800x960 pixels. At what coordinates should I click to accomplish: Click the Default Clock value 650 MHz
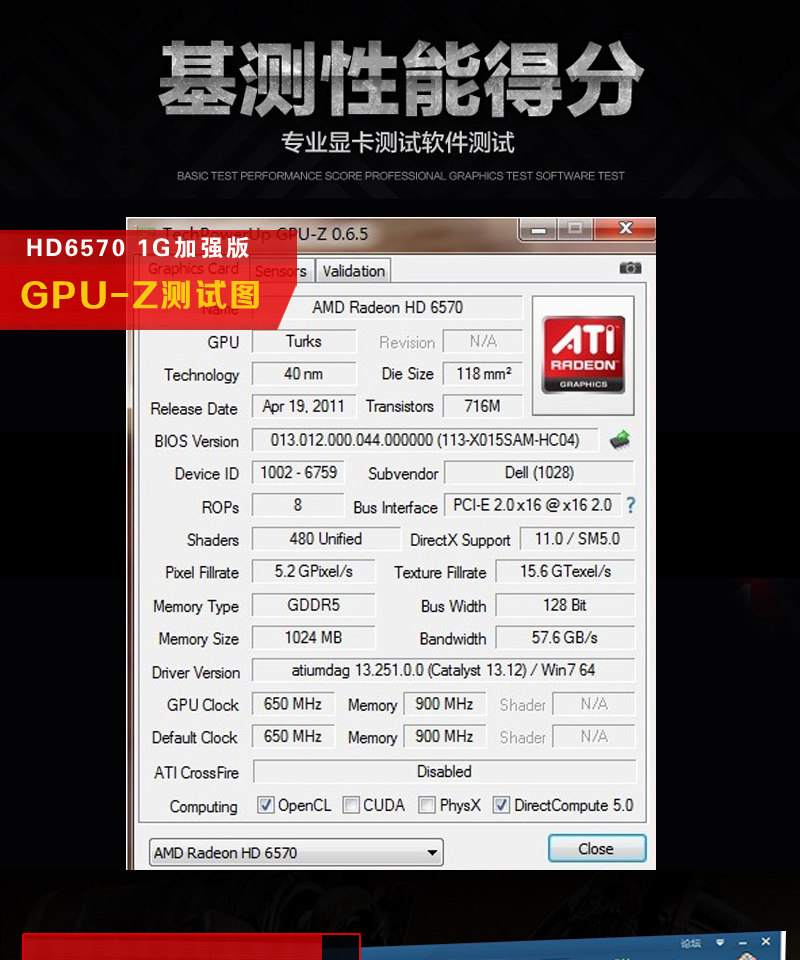coord(293,736)
